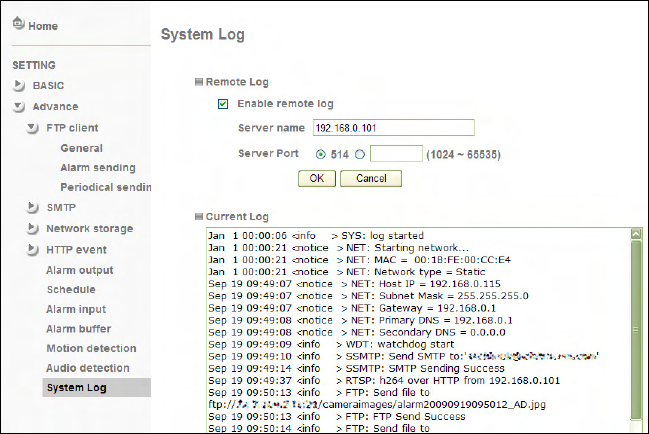This screenshot has width=649, height=434.
Task: Collapse the FTP client submenu
Action: (x=33, y=128)
